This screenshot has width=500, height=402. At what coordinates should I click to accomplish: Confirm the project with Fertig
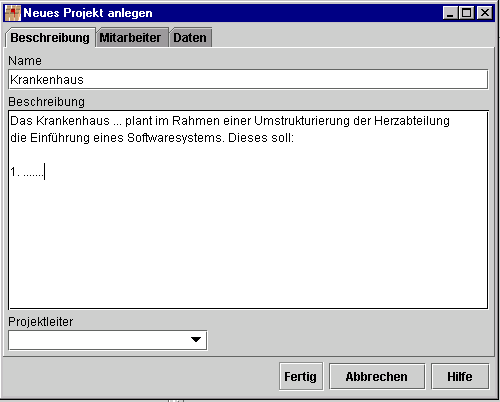301,377
